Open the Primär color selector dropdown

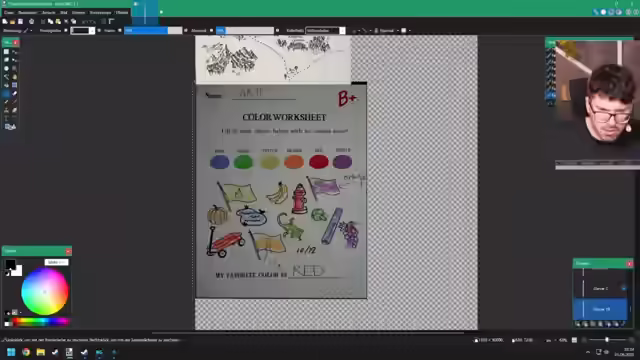click(x=56, y=262)
